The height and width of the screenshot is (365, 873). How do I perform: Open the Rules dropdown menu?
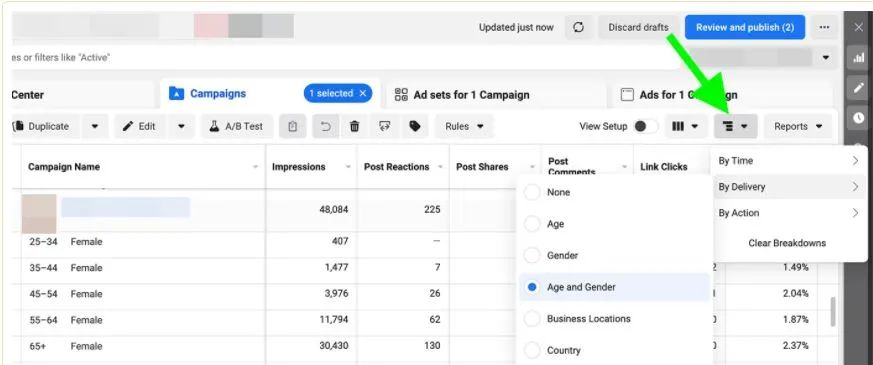tap(464, 126)
